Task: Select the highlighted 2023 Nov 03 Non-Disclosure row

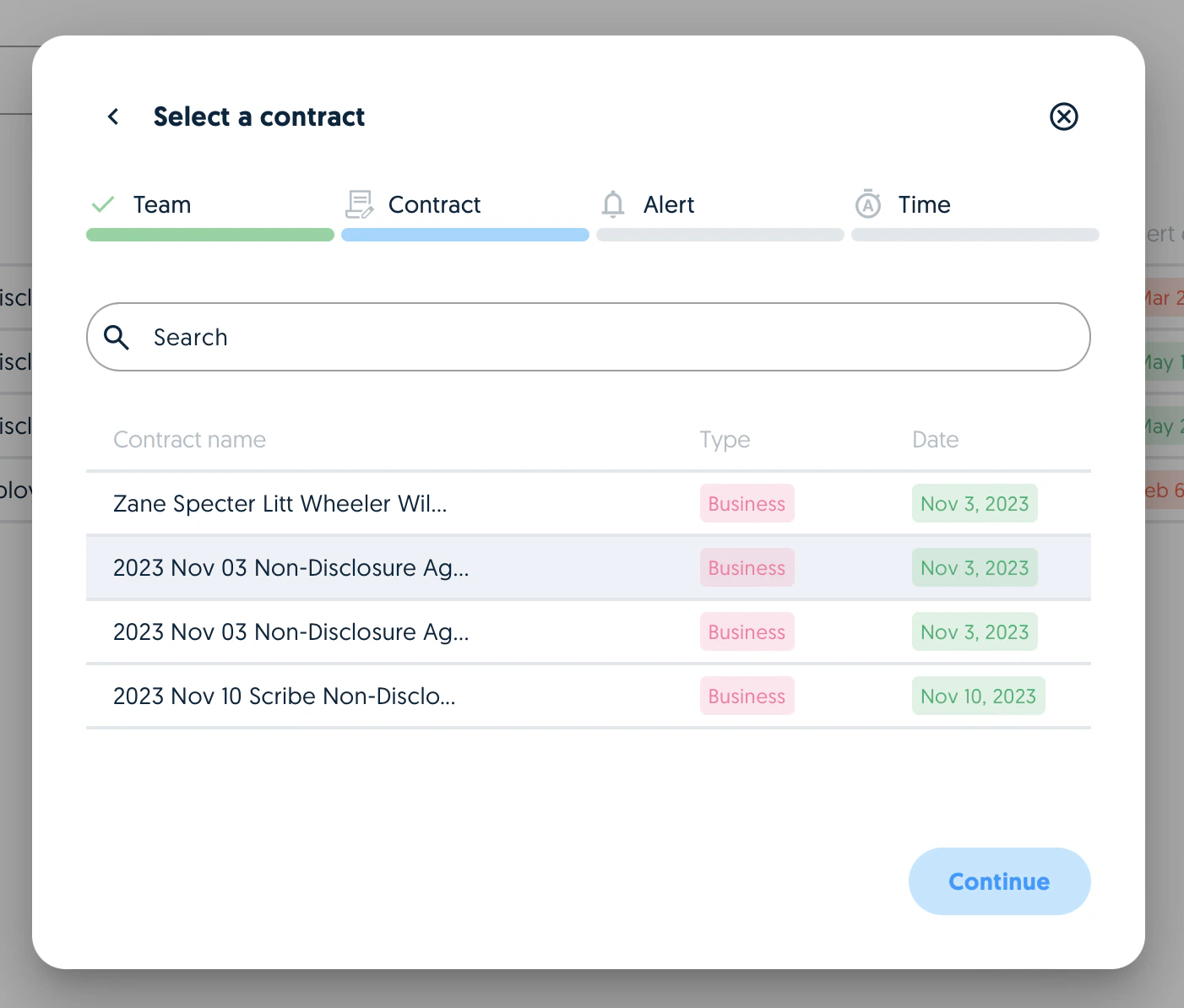Action: tap(589, 567)
